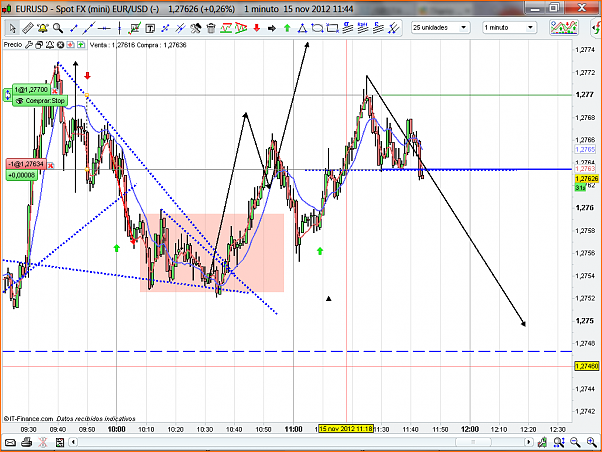Click the 1,27460 yellow price label
The height and width of the screenshot is (452, 602).
tap(586, 366)
